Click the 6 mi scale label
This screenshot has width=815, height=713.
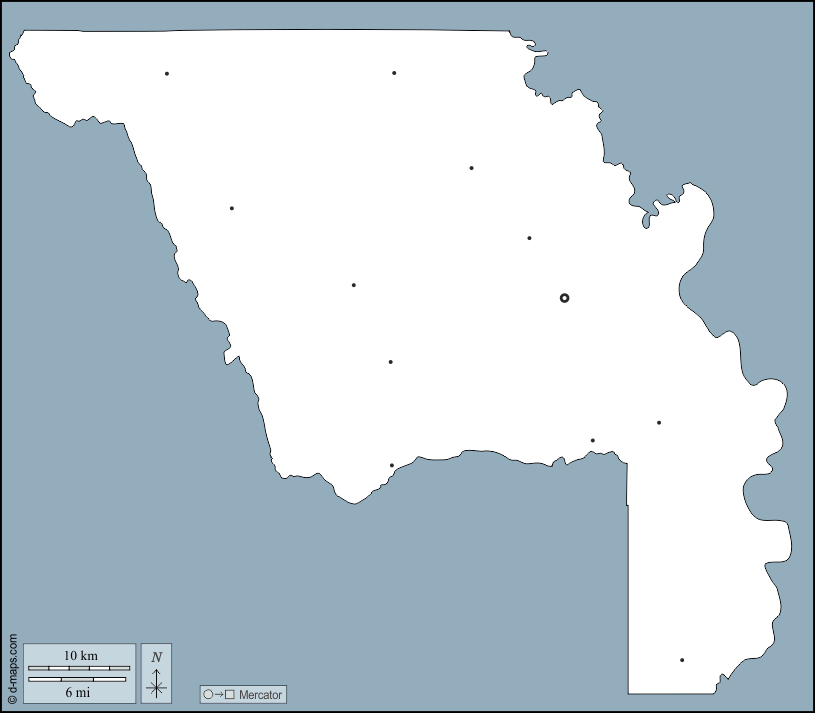click(x=78, y=691)
